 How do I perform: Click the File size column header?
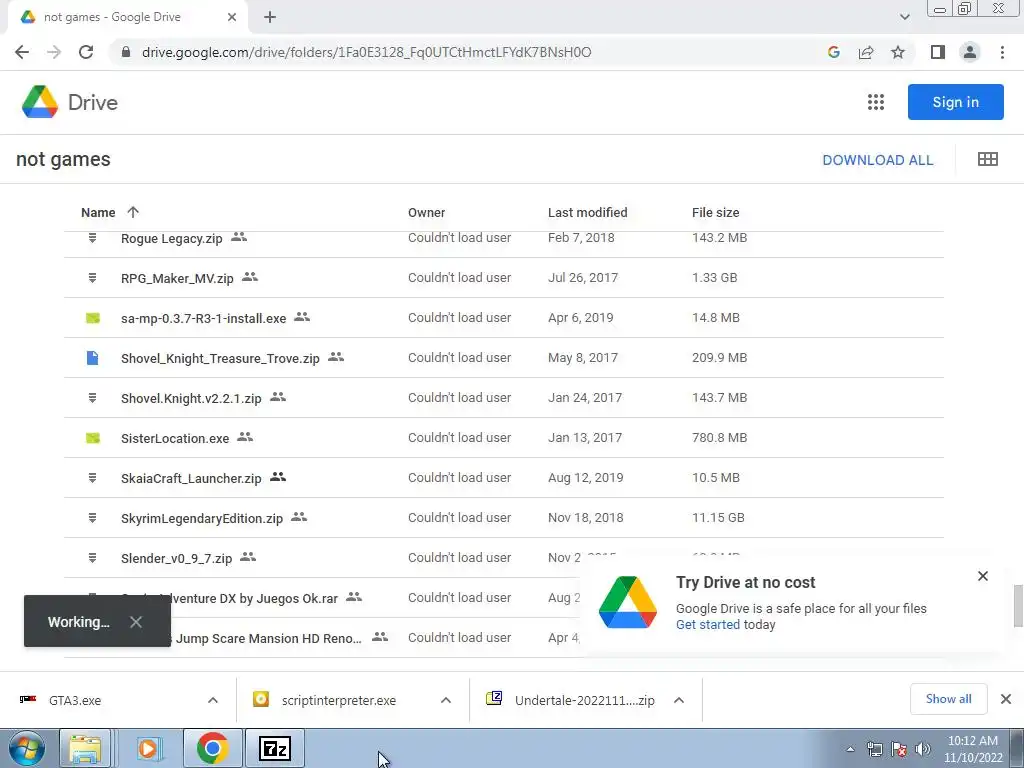(716, 212)
